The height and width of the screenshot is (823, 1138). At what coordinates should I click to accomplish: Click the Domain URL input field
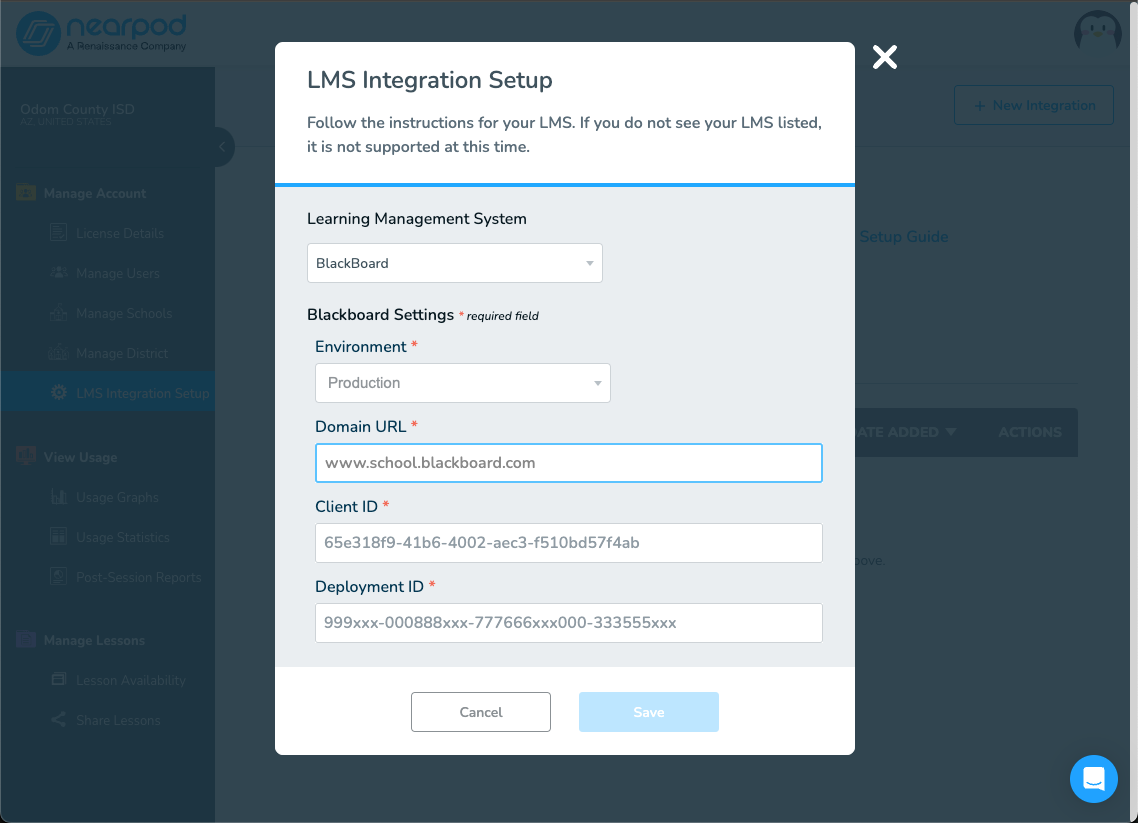(x=568, y=463)
